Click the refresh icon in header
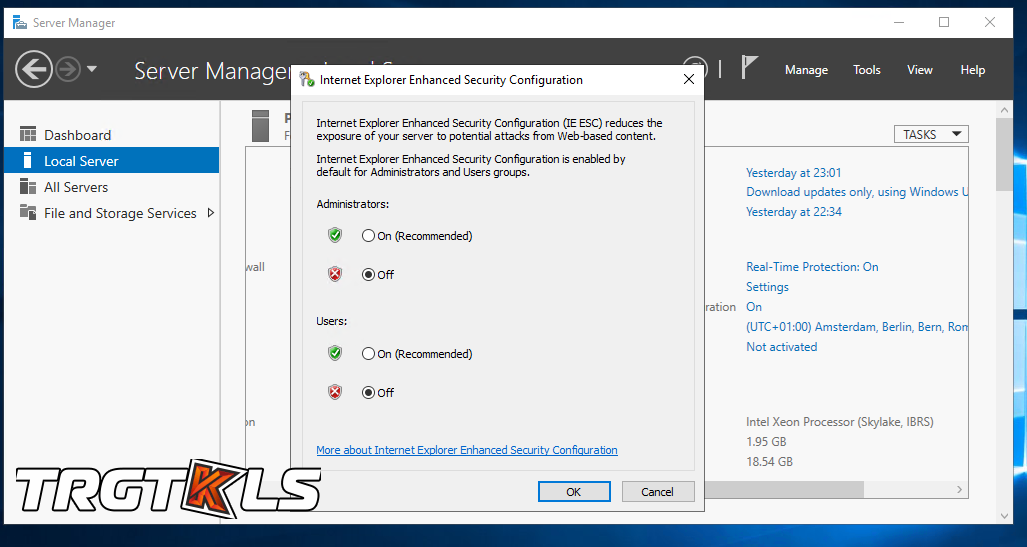Image resolution: width=1027 pixels, height=547 pixels. click(x=696, y=68)
